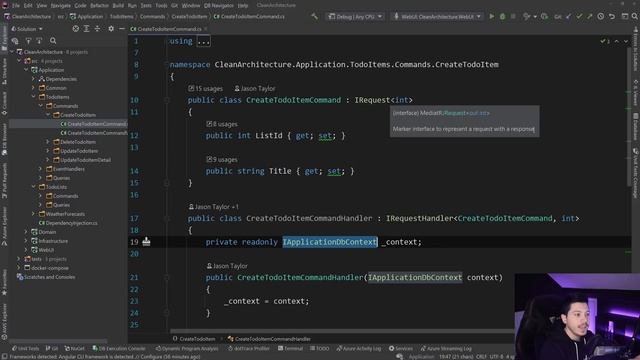Click the Git push arrow icon
The width and height of the screenshot is (640, 360).
590,17
